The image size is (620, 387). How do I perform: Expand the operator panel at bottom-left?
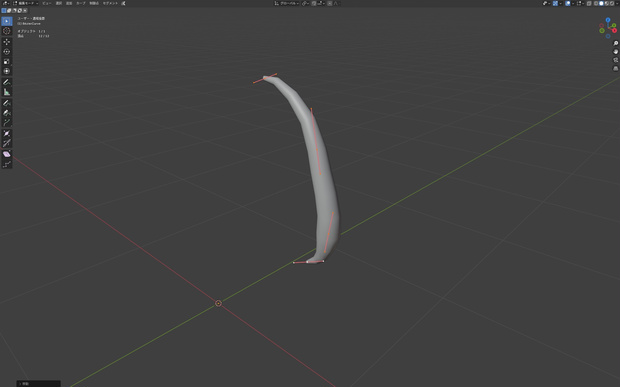38,384
